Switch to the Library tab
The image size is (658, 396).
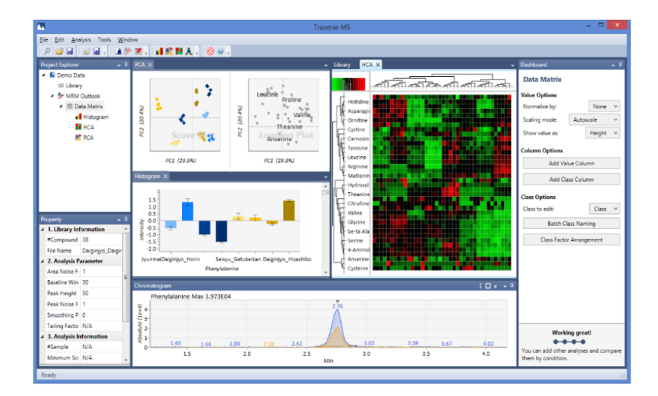coord(342,65)
